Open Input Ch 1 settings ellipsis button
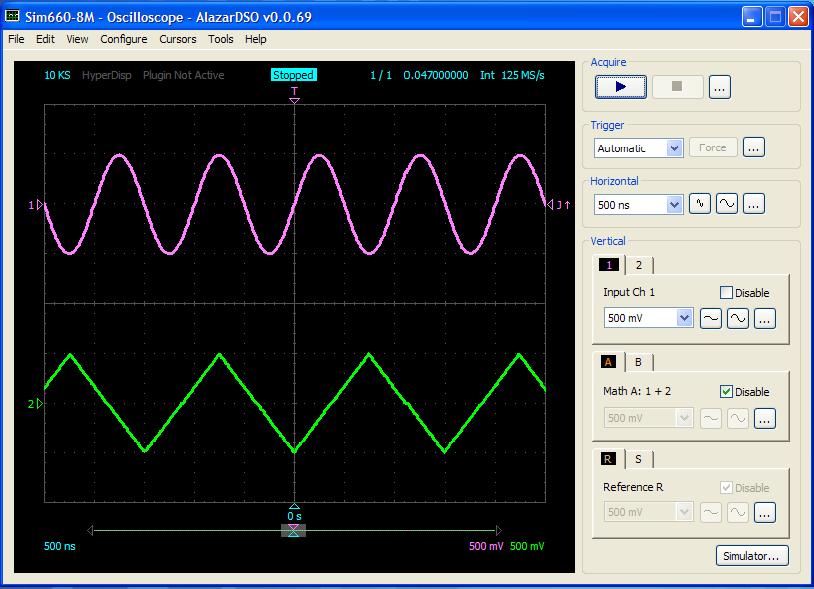The height and width of the screenshot is (589, 814). coord(765,318)
